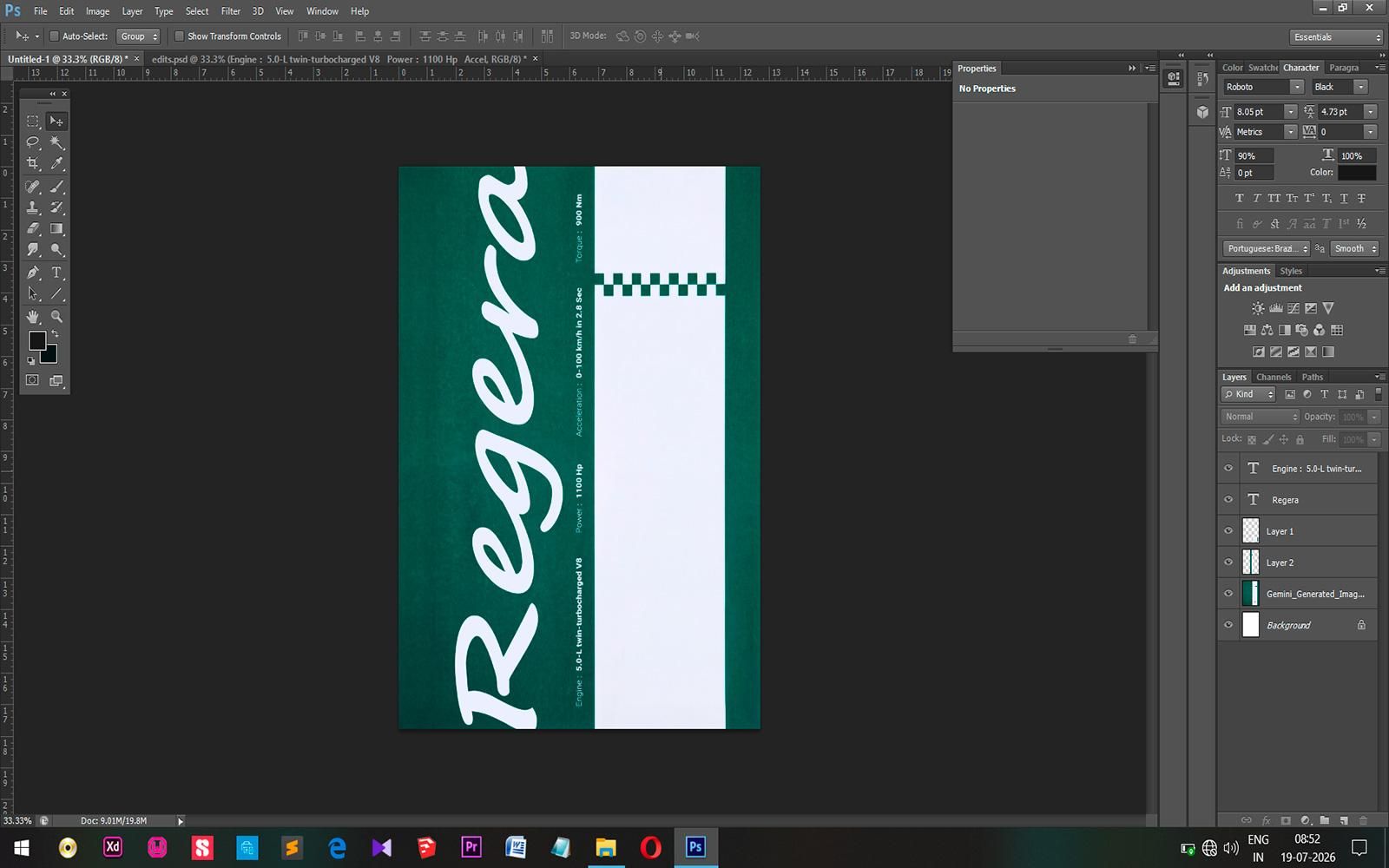Create a new layer from Layers panel
Screen dimensions: 1389x868
tap(1343, 820)
